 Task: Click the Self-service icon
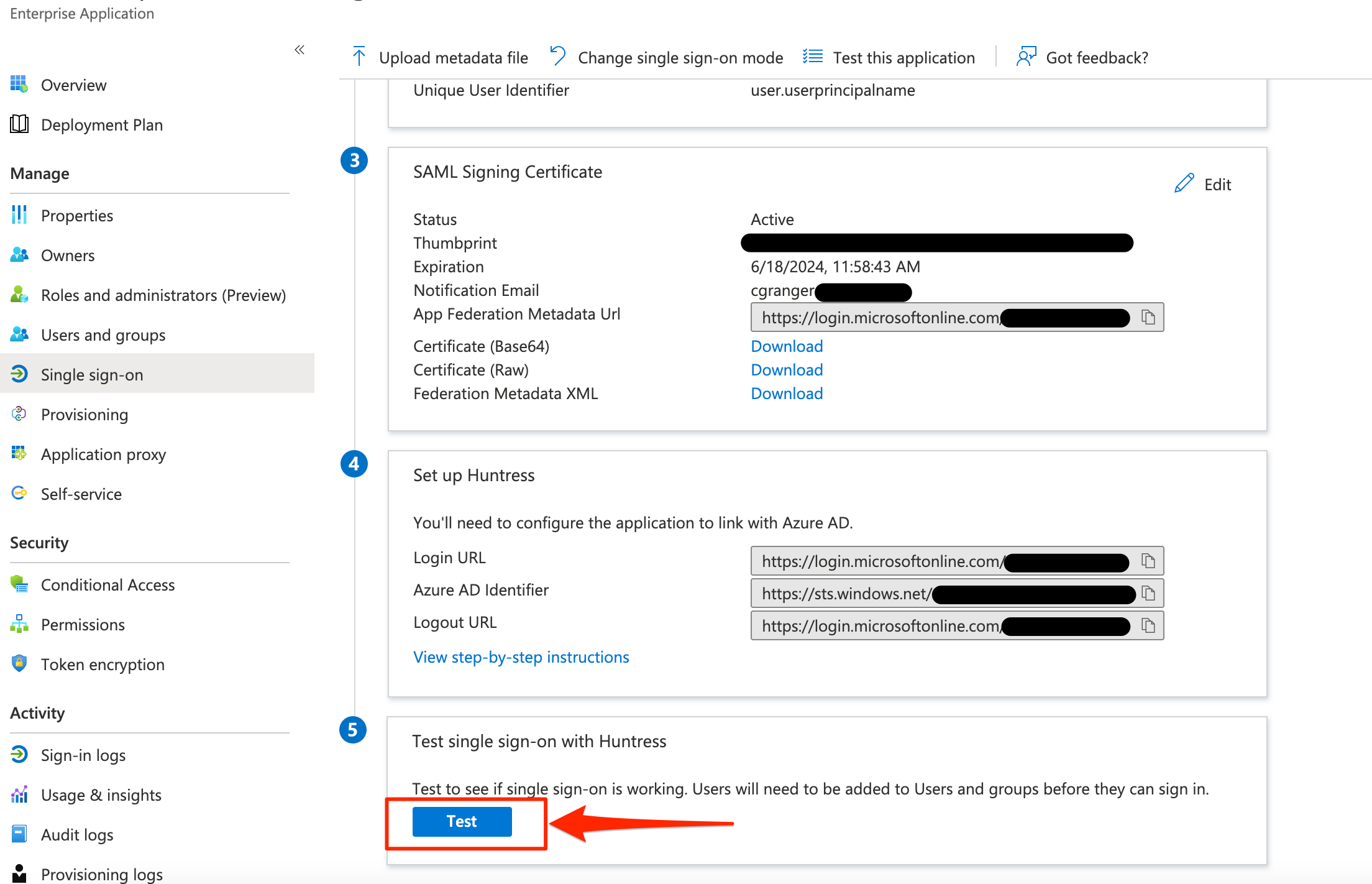pos(19,493)
